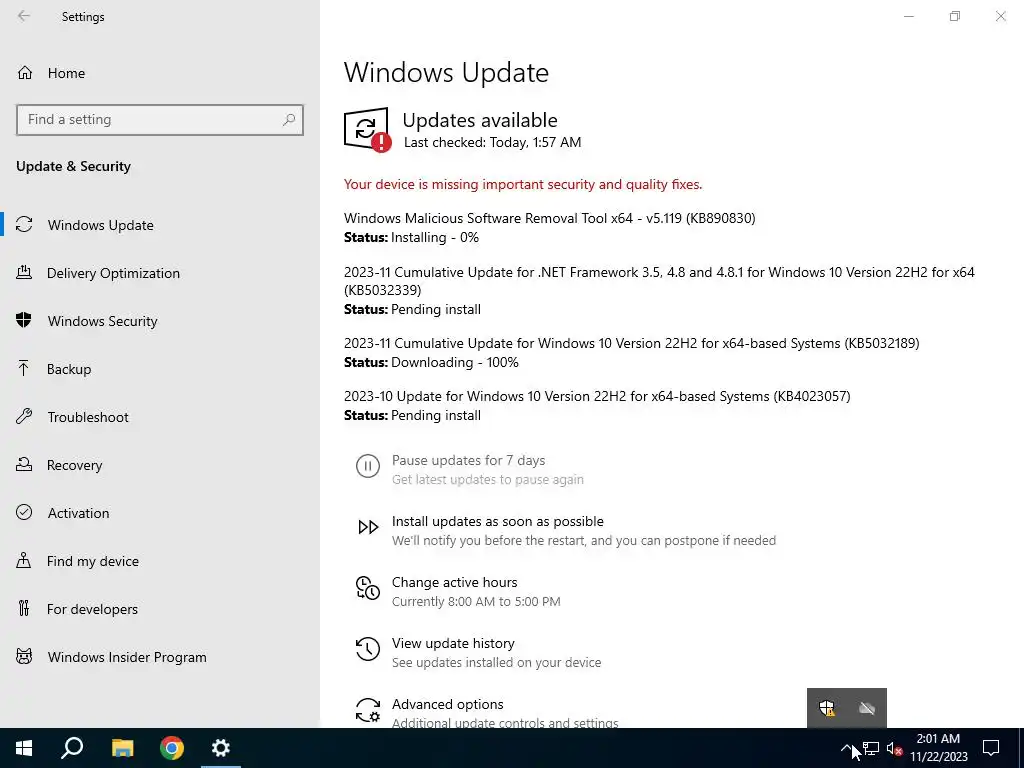Click the history clock icon for update history
Image resolution: width=1024 pixels, height=768 pixels.
(368, 649)
